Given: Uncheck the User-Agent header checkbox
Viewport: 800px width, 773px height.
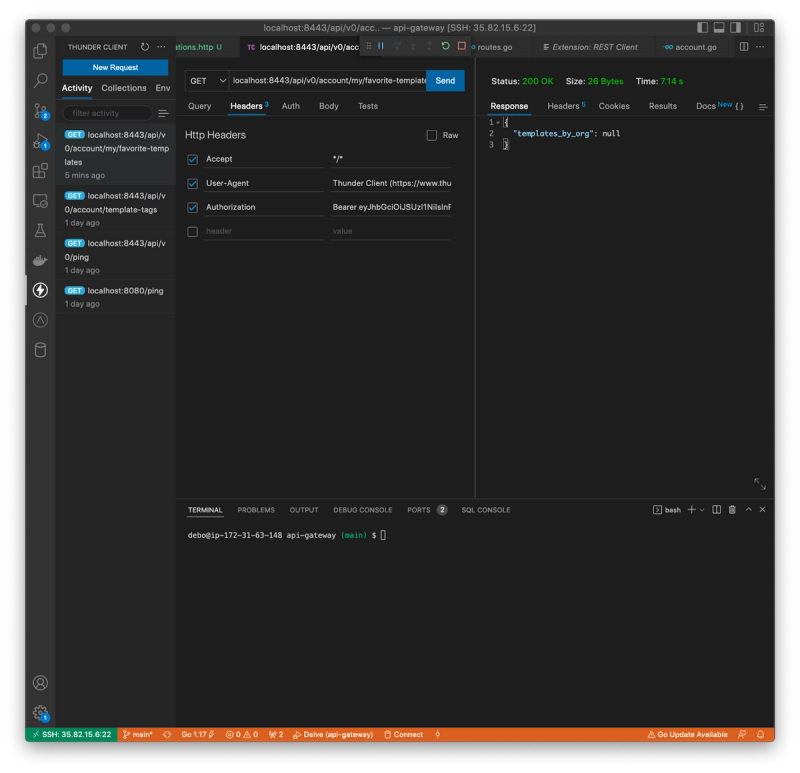Looking at the screenshot, I should 192,184.
